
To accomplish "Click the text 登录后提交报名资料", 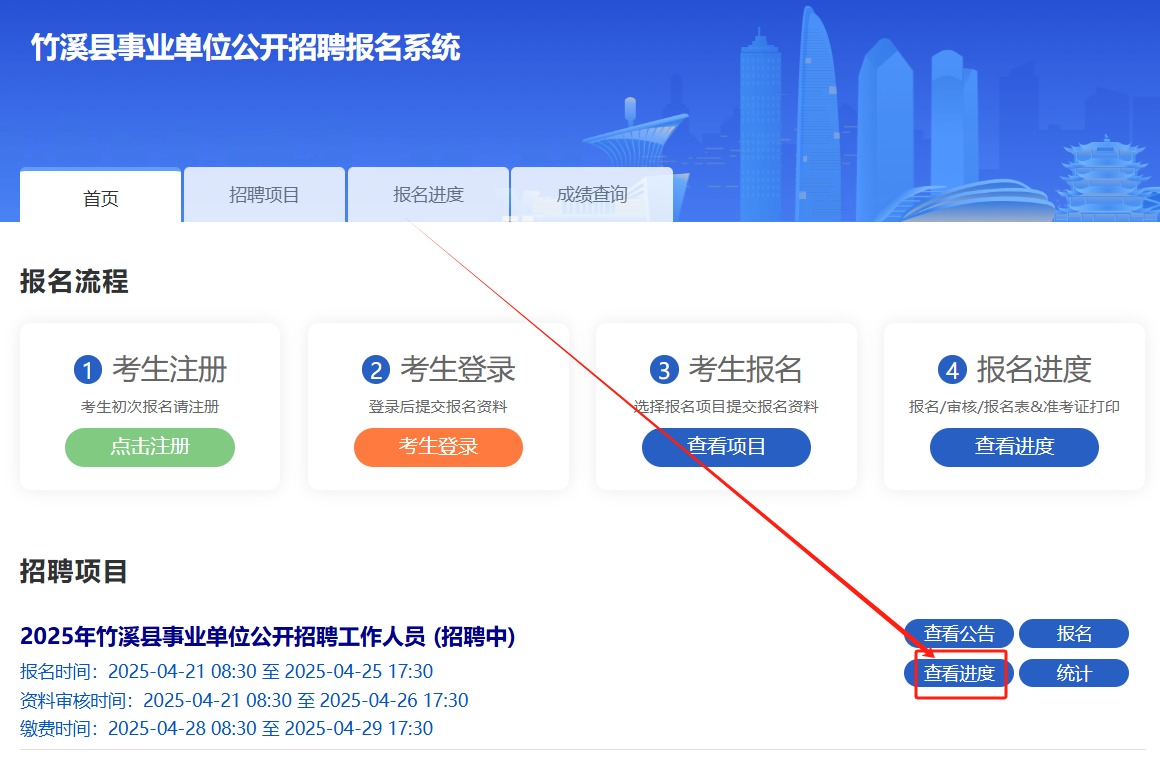I will [439, 407].
